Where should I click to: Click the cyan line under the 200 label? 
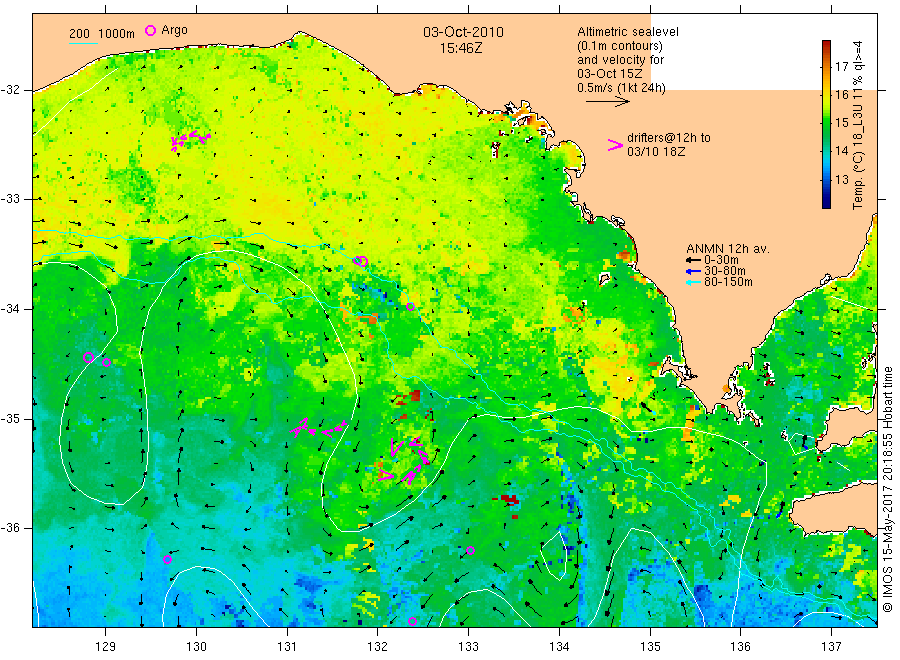click(x=83, y=42)
